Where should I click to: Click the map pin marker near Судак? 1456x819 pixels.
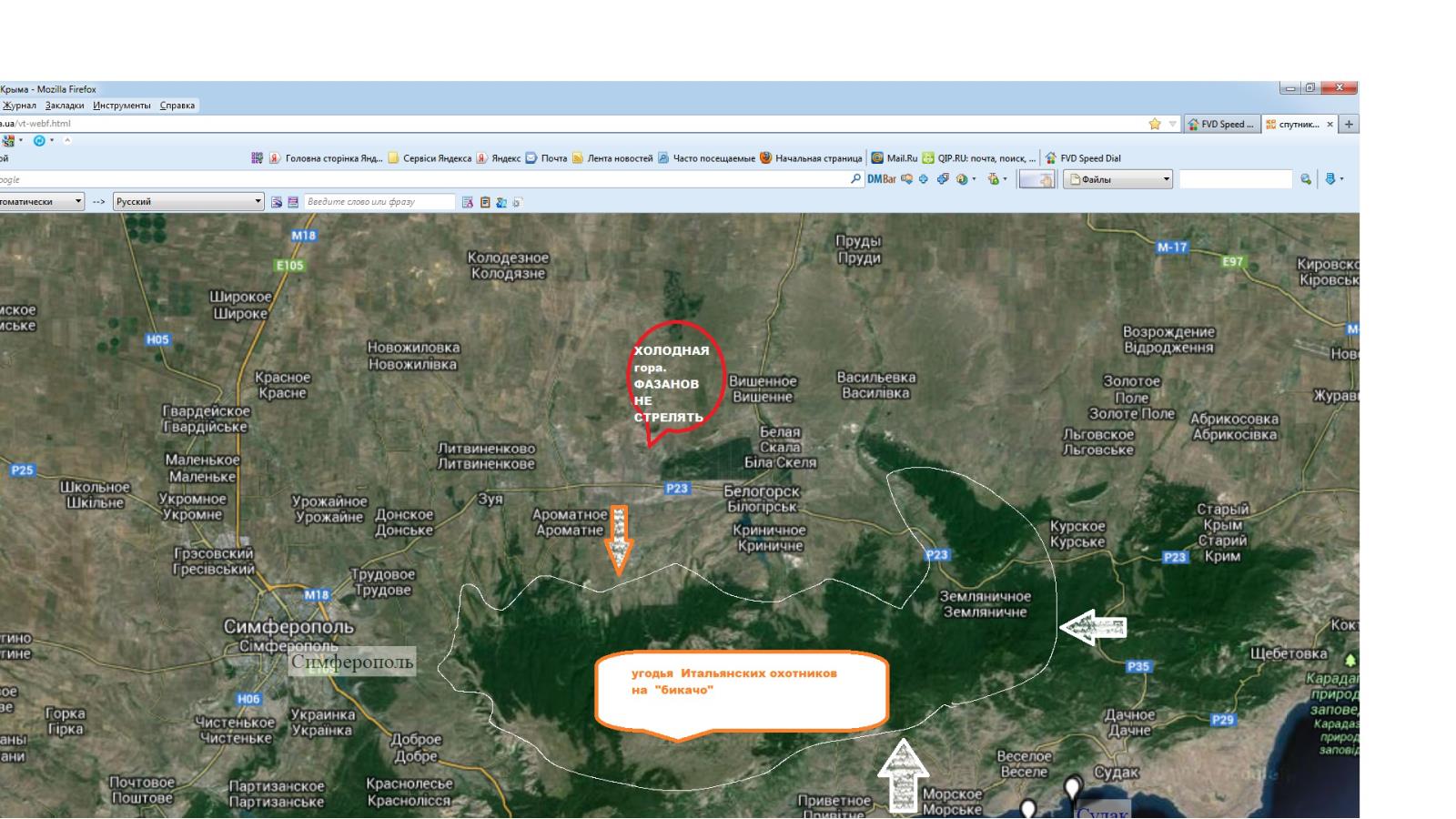coord(1073,787)
